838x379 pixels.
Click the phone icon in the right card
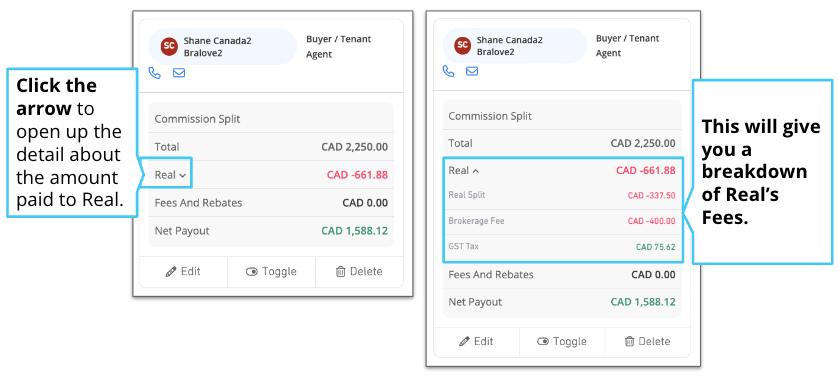pyautogui.click(x=448, y=71)
